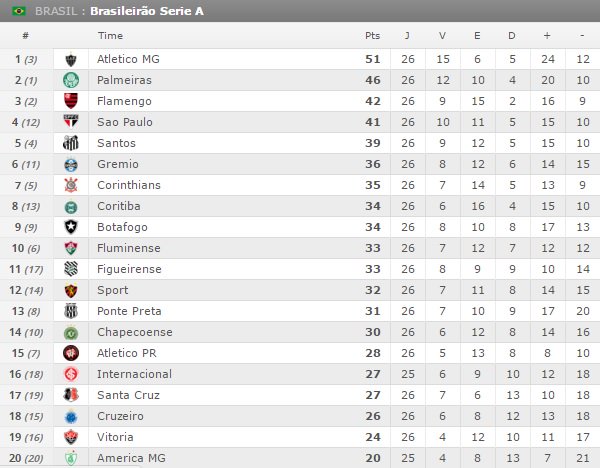
Task: Open the America MG team link
Action: (x=130, y=458)
